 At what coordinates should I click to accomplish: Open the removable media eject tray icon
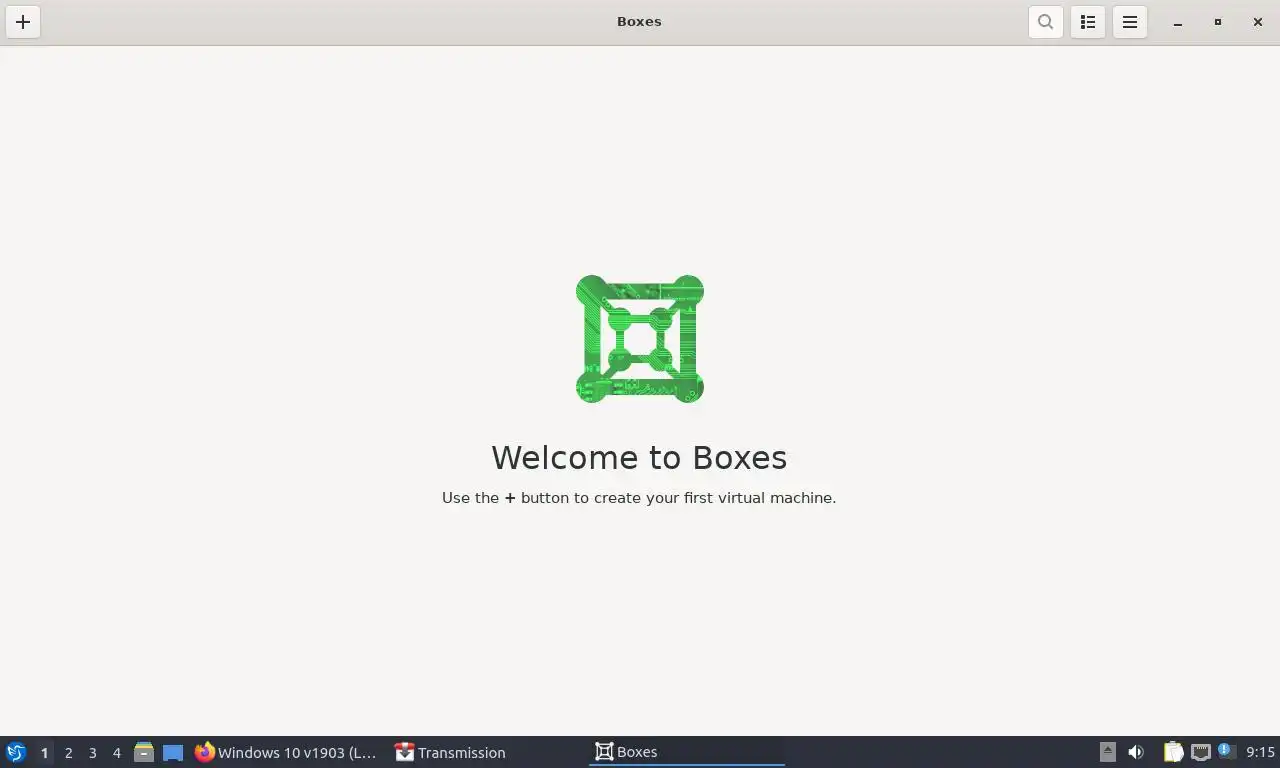coord(1107,752)
